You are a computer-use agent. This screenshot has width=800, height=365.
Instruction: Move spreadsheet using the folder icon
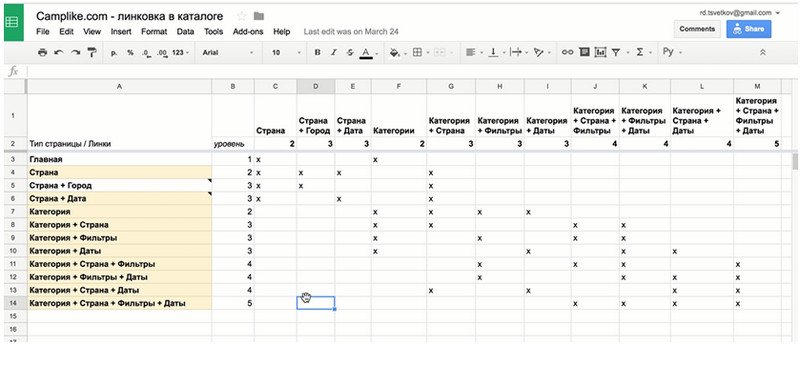coord(259,16)
